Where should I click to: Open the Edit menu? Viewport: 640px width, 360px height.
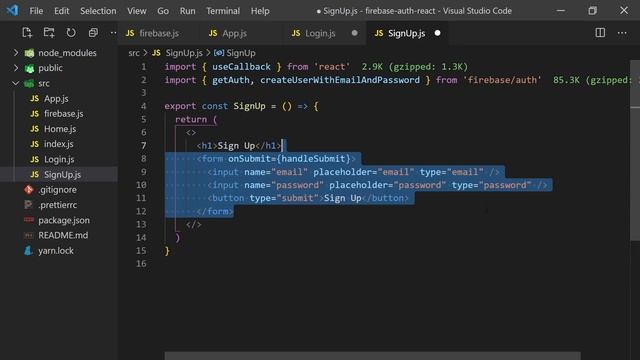coord(62,11)
